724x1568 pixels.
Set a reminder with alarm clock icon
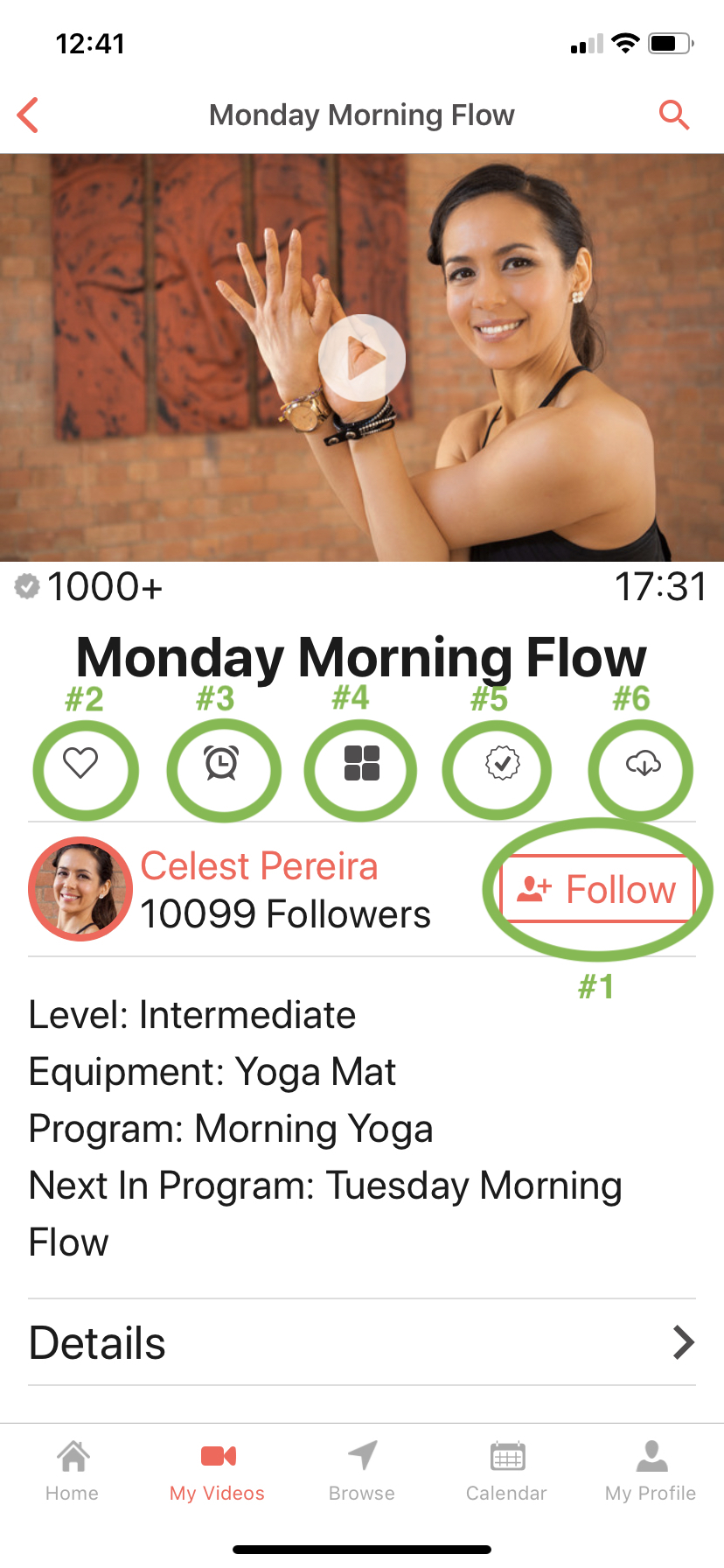pyautogui.click(x=221, y=763)
